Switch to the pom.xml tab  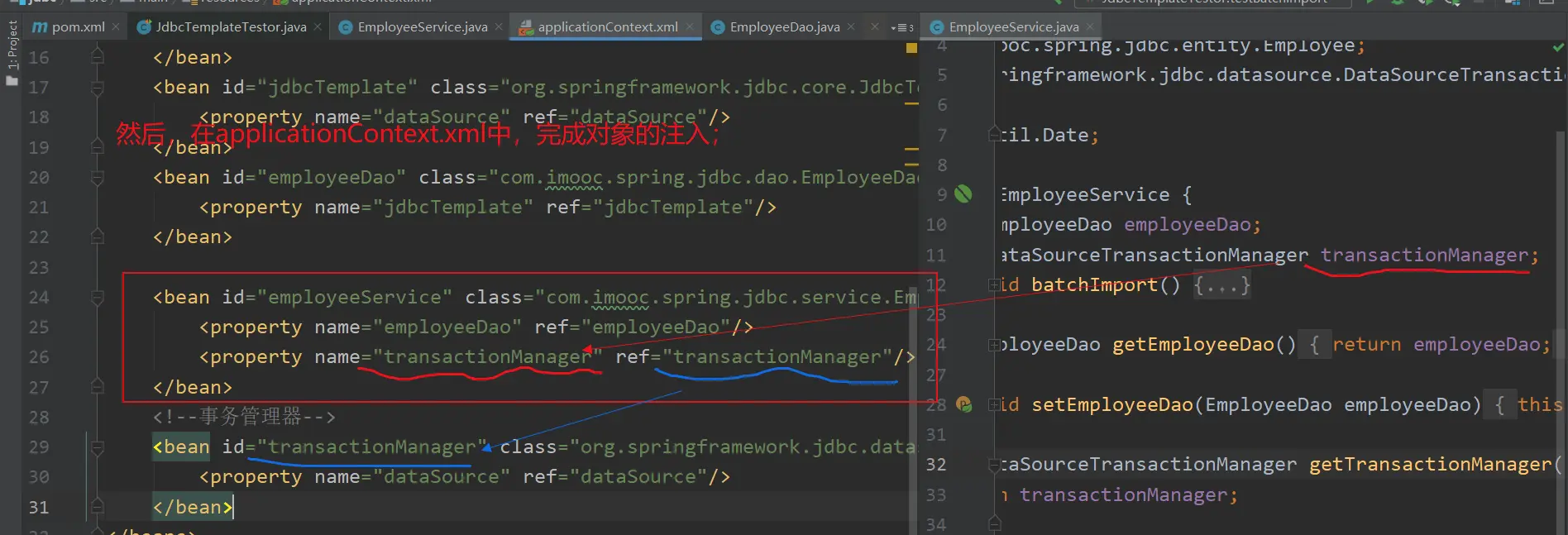tap(78, 27)
